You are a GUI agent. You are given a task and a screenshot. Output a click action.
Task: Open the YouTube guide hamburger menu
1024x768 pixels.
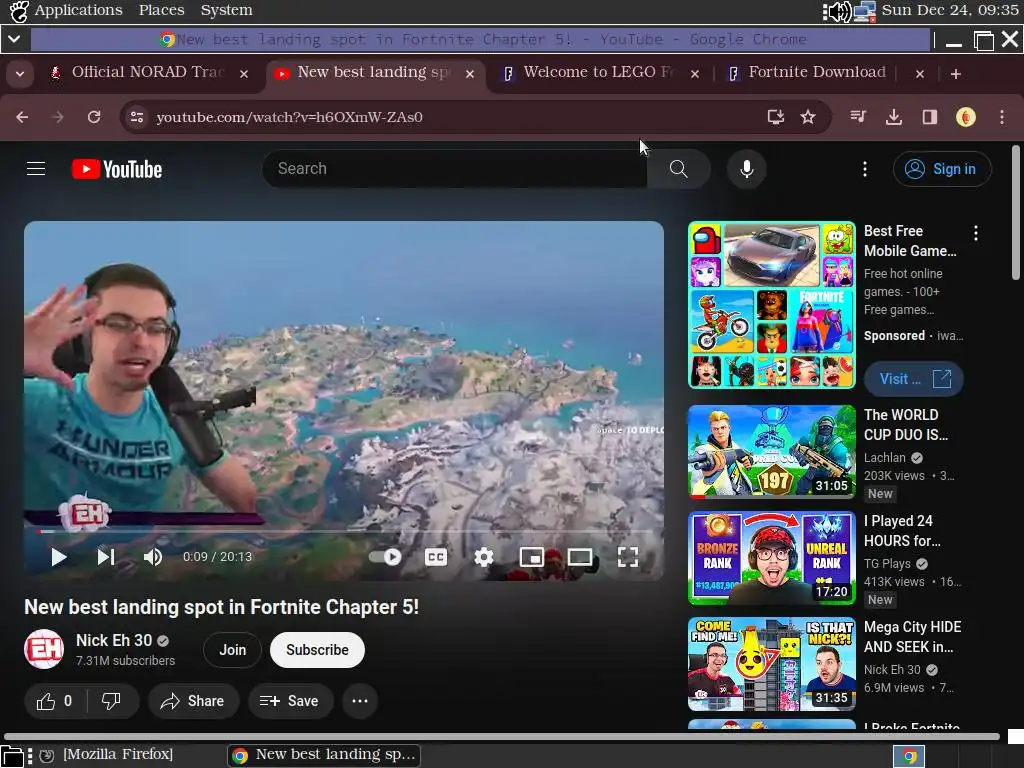(x=36, y=169)
